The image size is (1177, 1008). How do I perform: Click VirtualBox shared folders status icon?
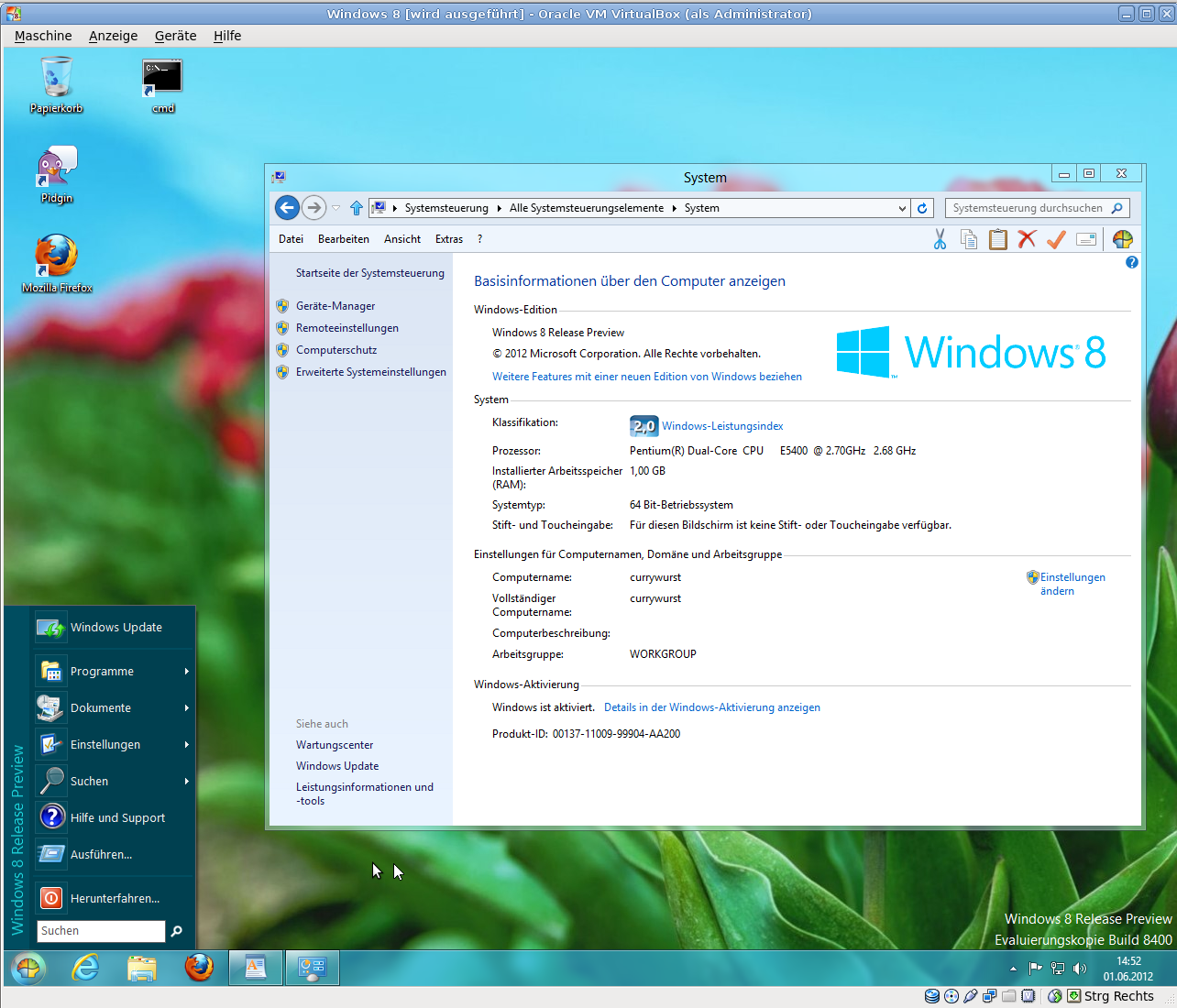[x=1009, y=996]
